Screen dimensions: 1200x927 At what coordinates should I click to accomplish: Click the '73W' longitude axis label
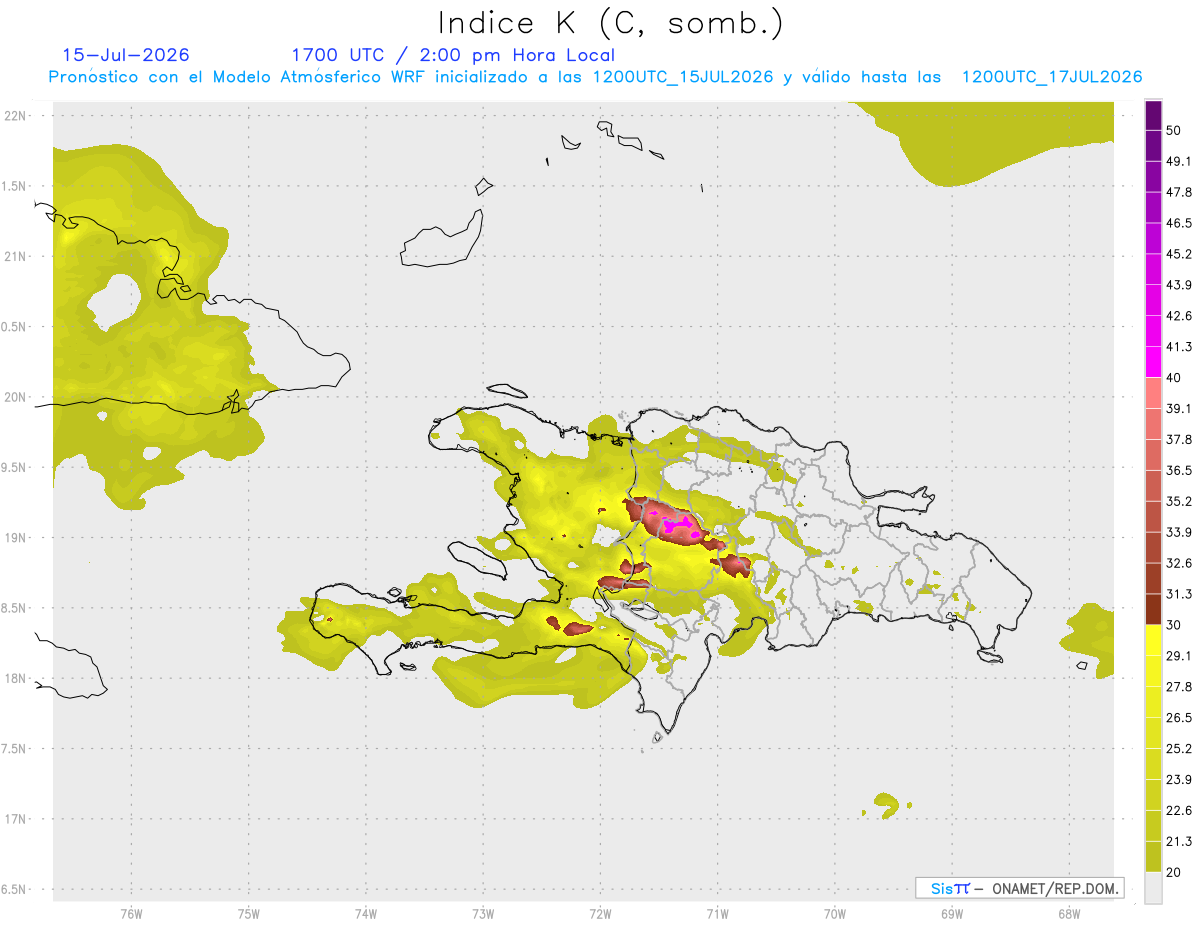point(483,913)
